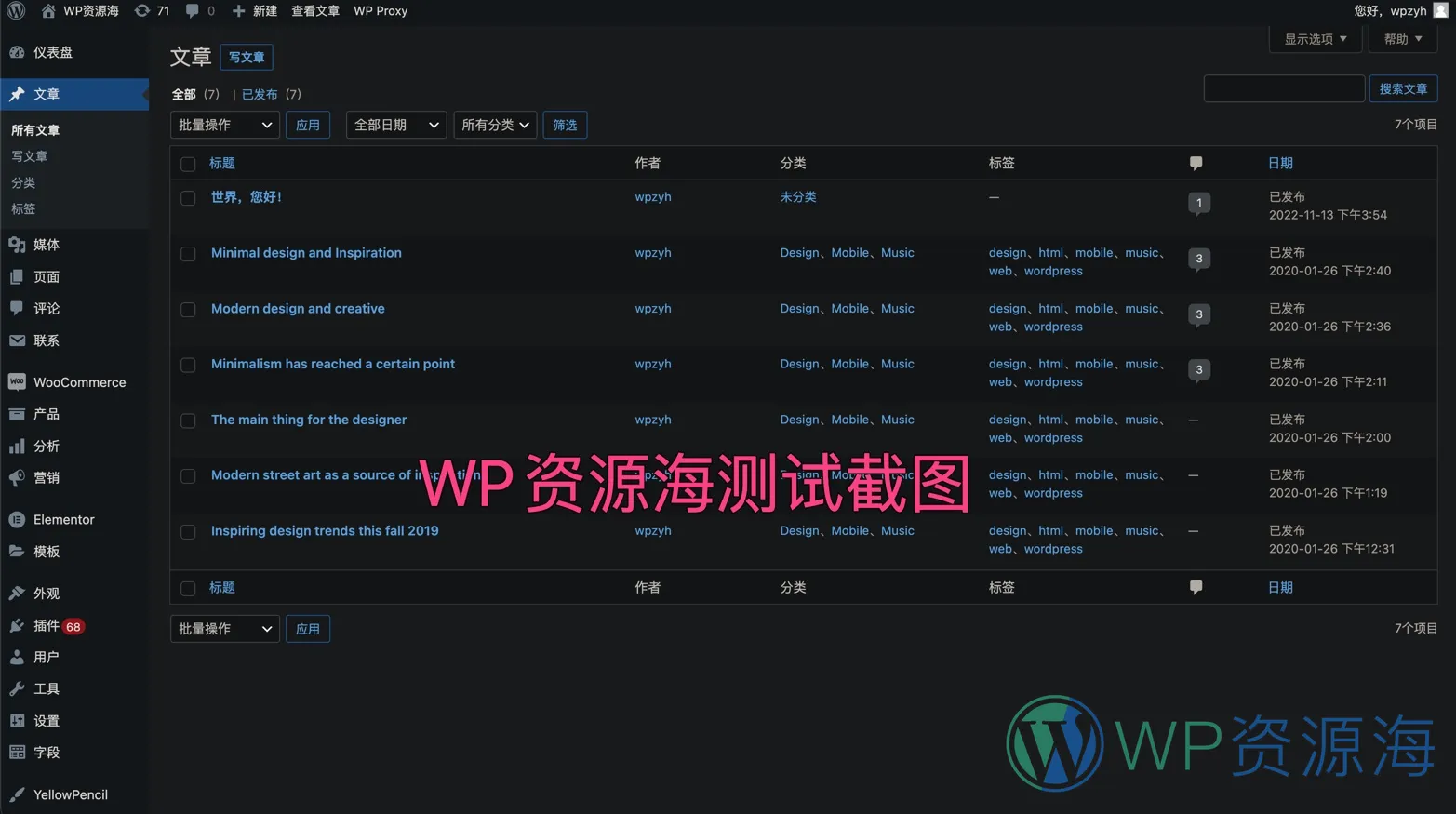This screenshot has width=1456, height=814.
Task: Open the WooCommerce icon in sidebar
Action: pos(17,382)
